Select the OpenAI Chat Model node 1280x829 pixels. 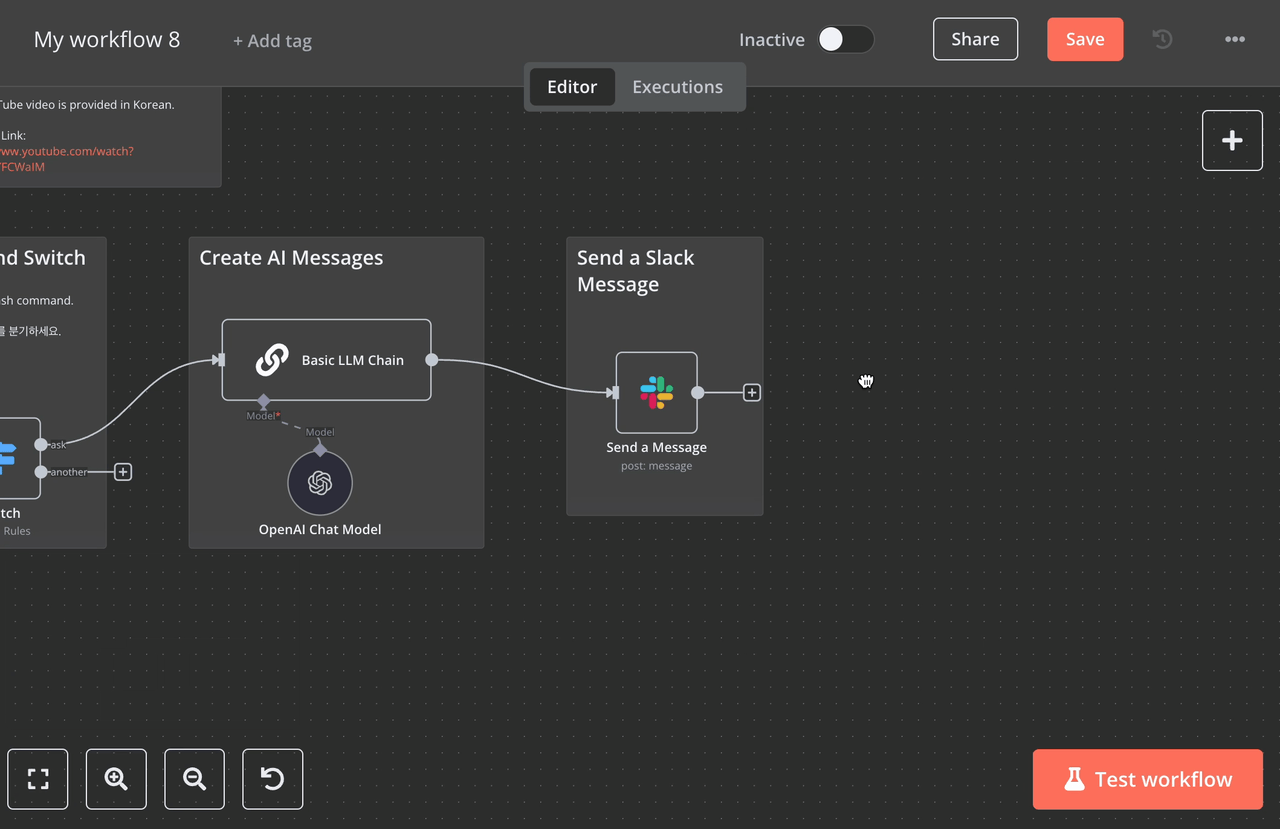point(320,483)
